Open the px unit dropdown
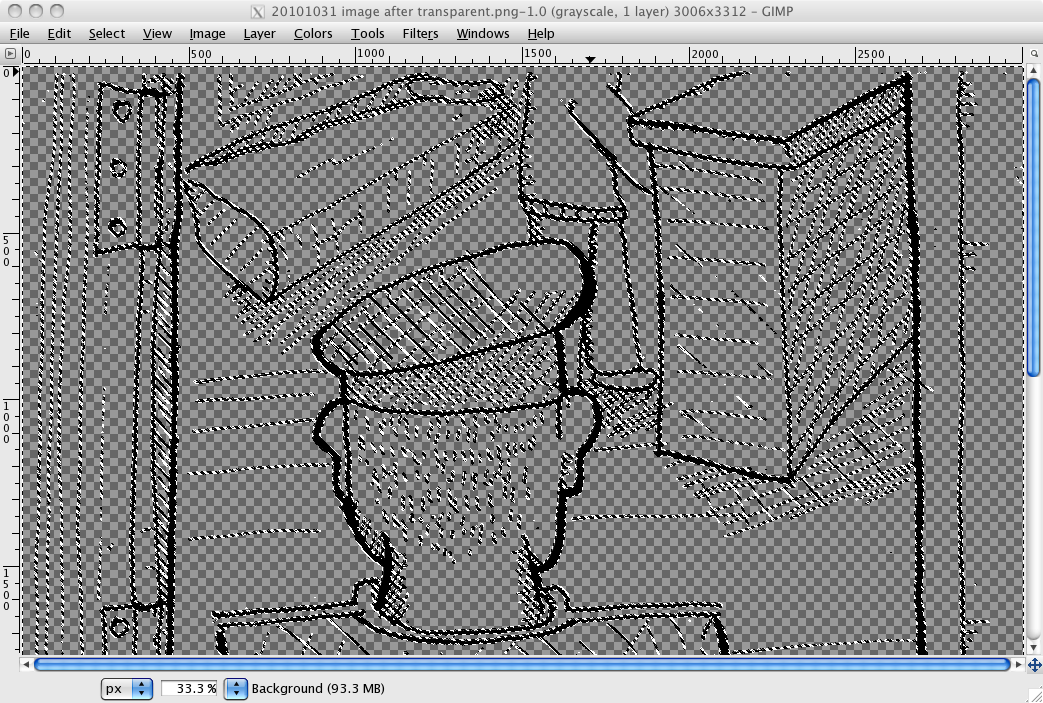This screenshot has height=703, width=1043. coord(127,688)
